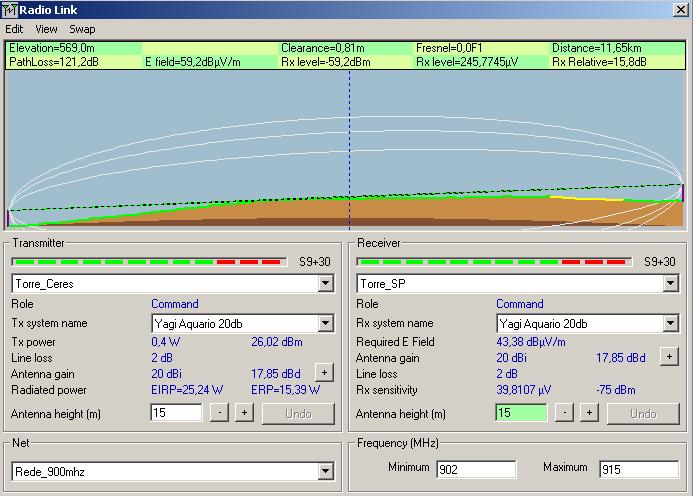This screenshot has width=693, height=496.
Task: Expand the Torre_Ceres transmitter dropdown
Action: tap(325, 284)
